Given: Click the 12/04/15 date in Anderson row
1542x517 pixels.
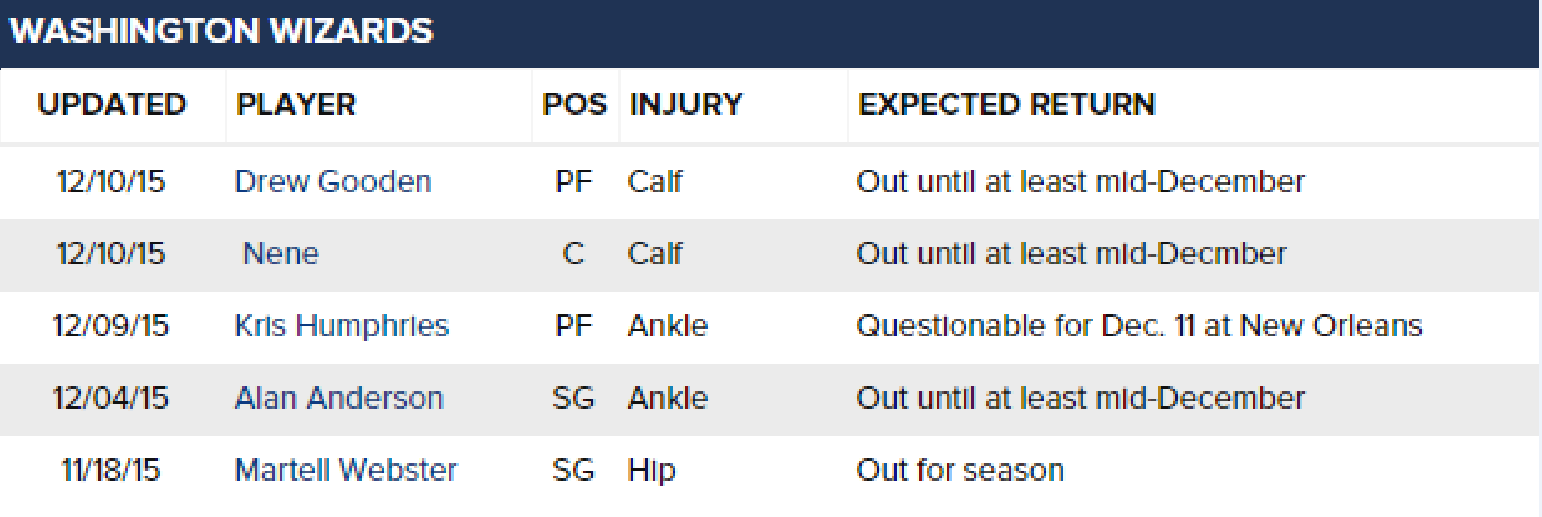Looking at the screenshot, I should click(111, 398).
